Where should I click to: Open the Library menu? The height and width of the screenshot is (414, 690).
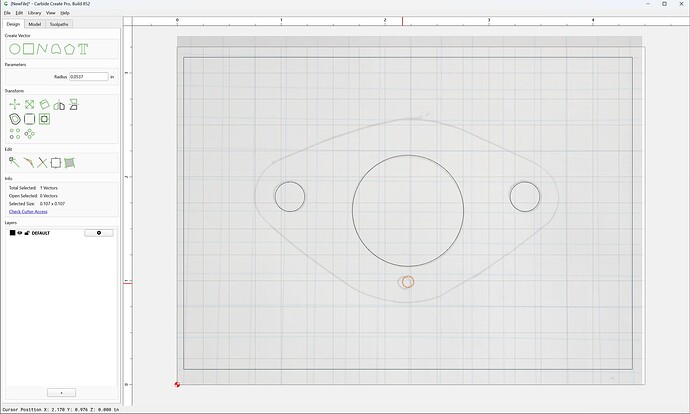[x=34, y=13]
